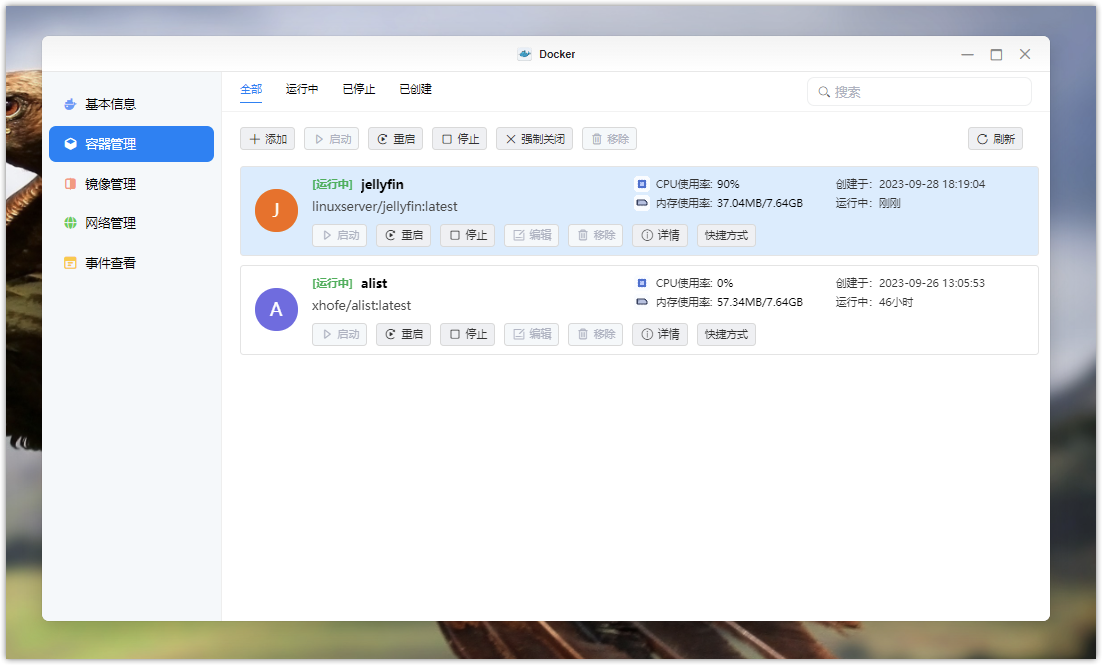Image resolution: width=1102 pixels, height=665 pixels.
Task: Click the top toolbar 启动 button
Action: (x=332, y=139)
